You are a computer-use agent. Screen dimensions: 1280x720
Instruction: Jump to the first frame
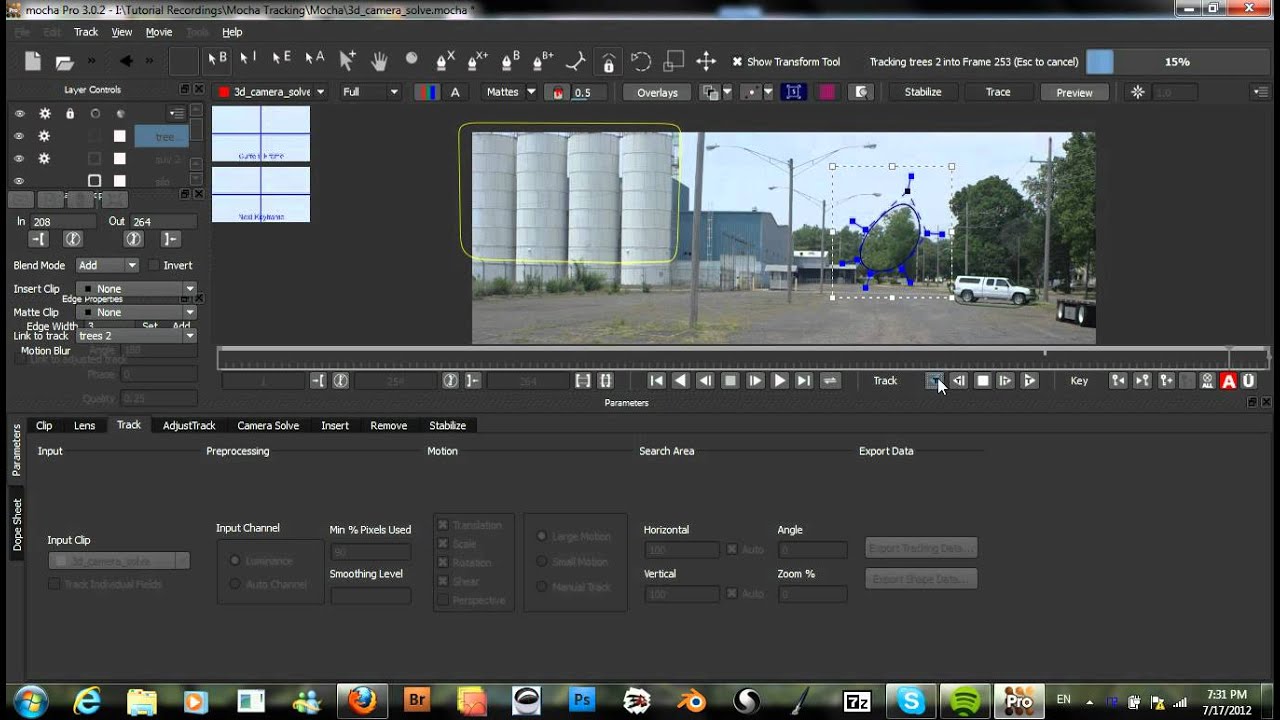[x=656, y=380]
